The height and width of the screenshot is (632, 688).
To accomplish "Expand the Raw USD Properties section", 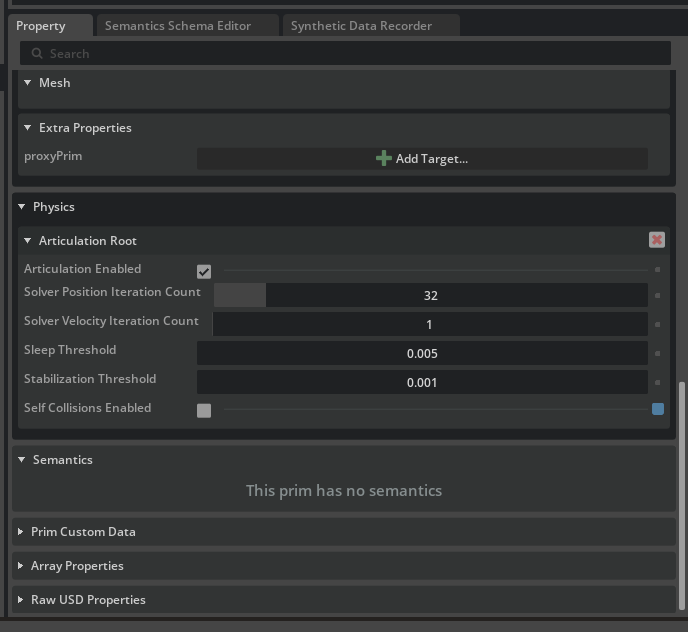I will point(21,600).
